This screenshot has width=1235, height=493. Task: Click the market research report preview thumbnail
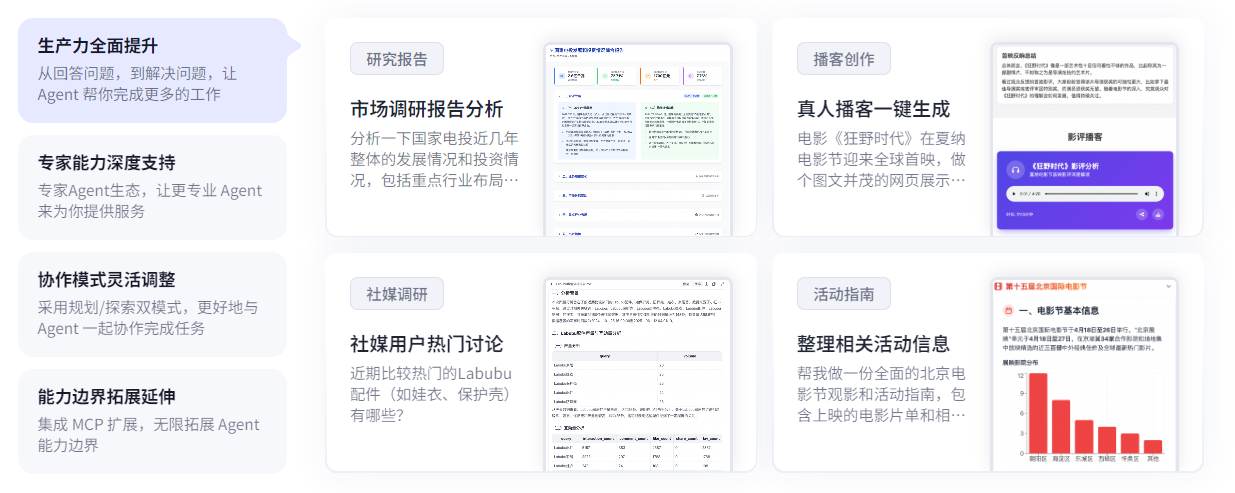click(x=638, y=139)
